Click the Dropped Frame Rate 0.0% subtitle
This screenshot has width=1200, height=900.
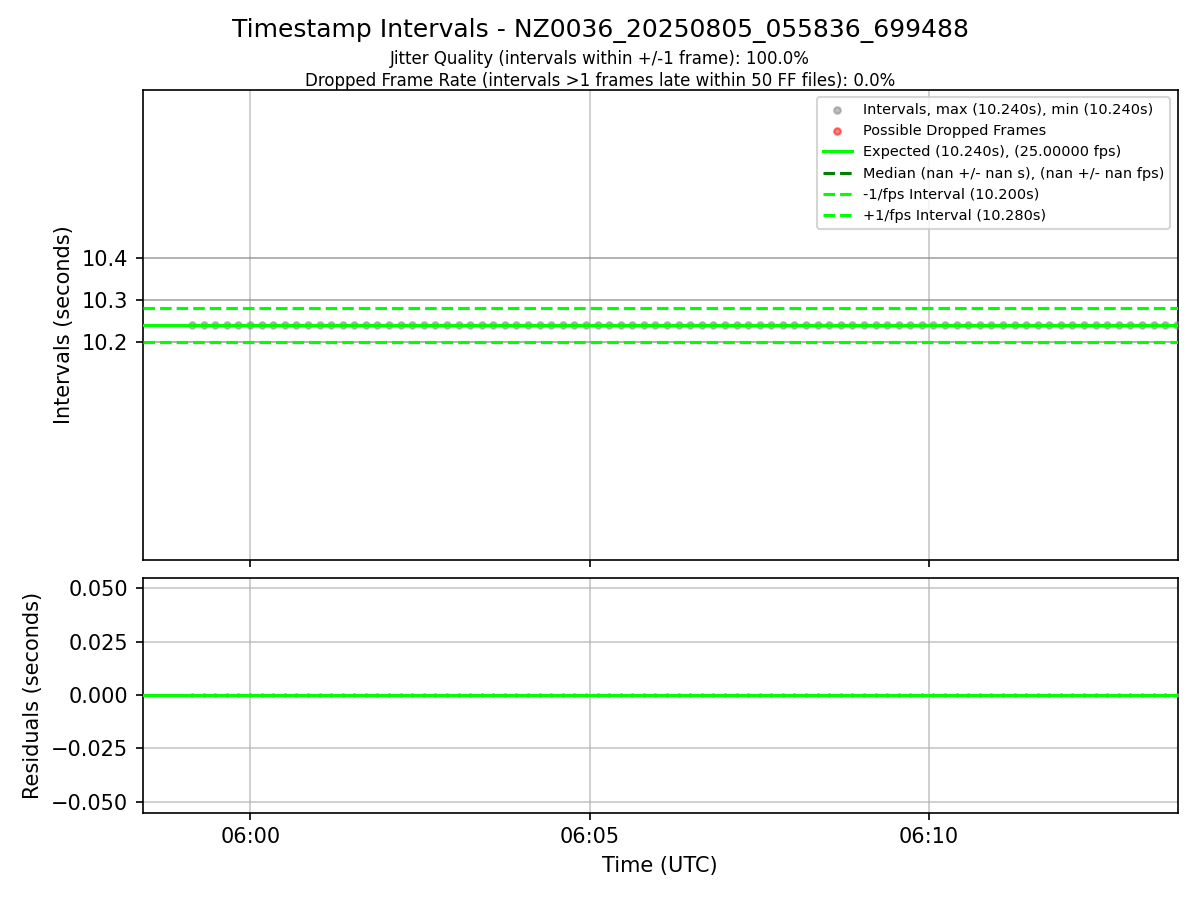pyautogui.click(x=600, y=80)
